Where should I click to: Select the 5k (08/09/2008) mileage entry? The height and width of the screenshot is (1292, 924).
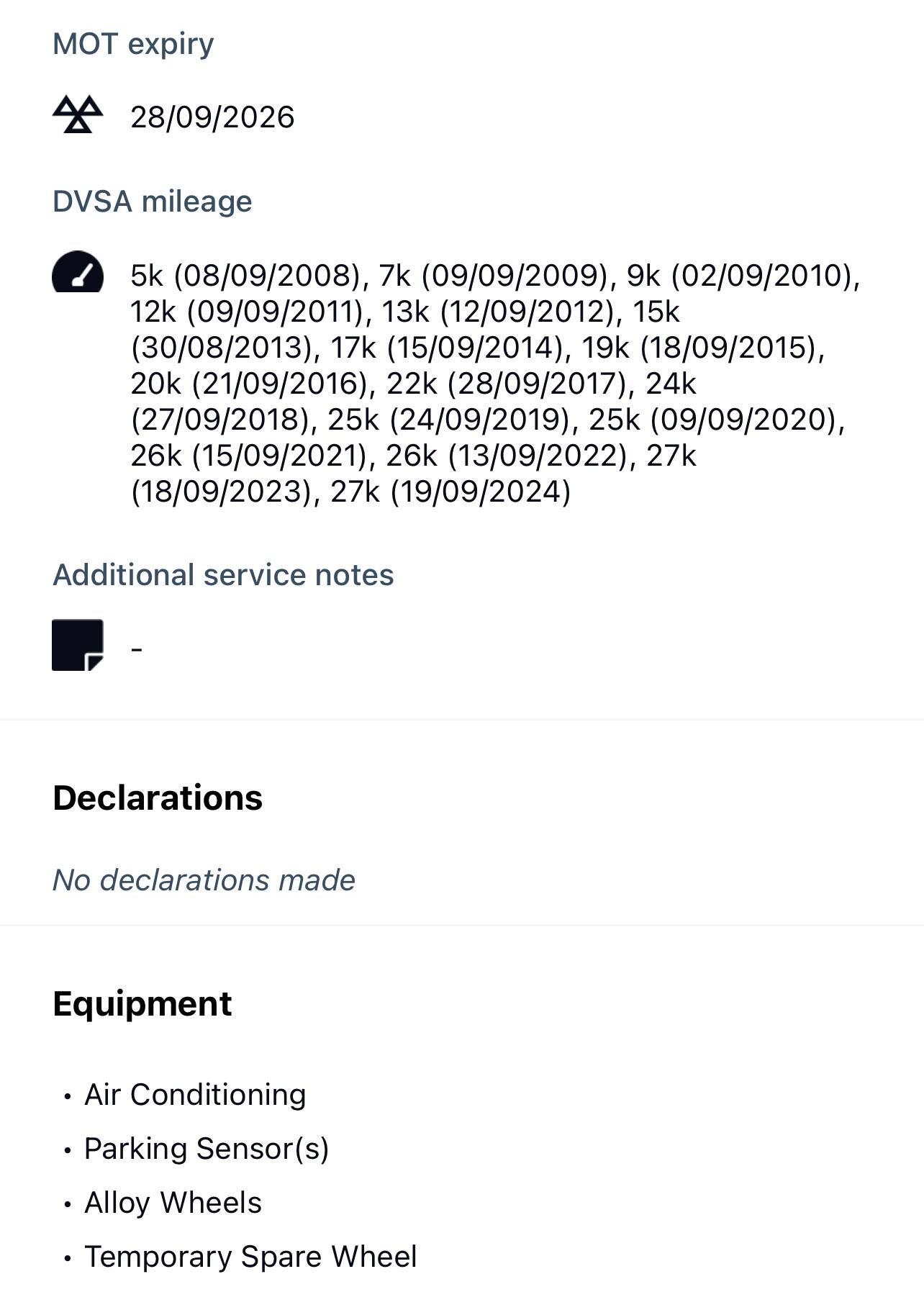tap(246, 276)
